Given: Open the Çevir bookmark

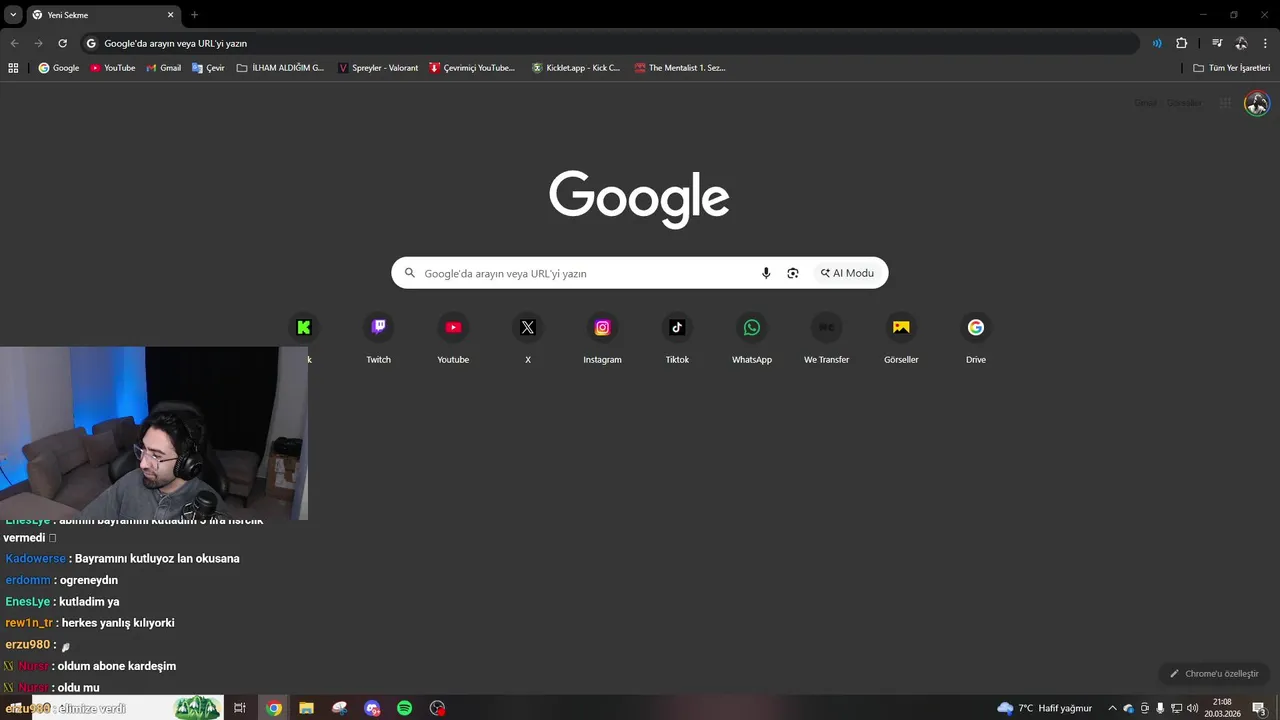Looking at the screenshot, I should pos(208,68).
